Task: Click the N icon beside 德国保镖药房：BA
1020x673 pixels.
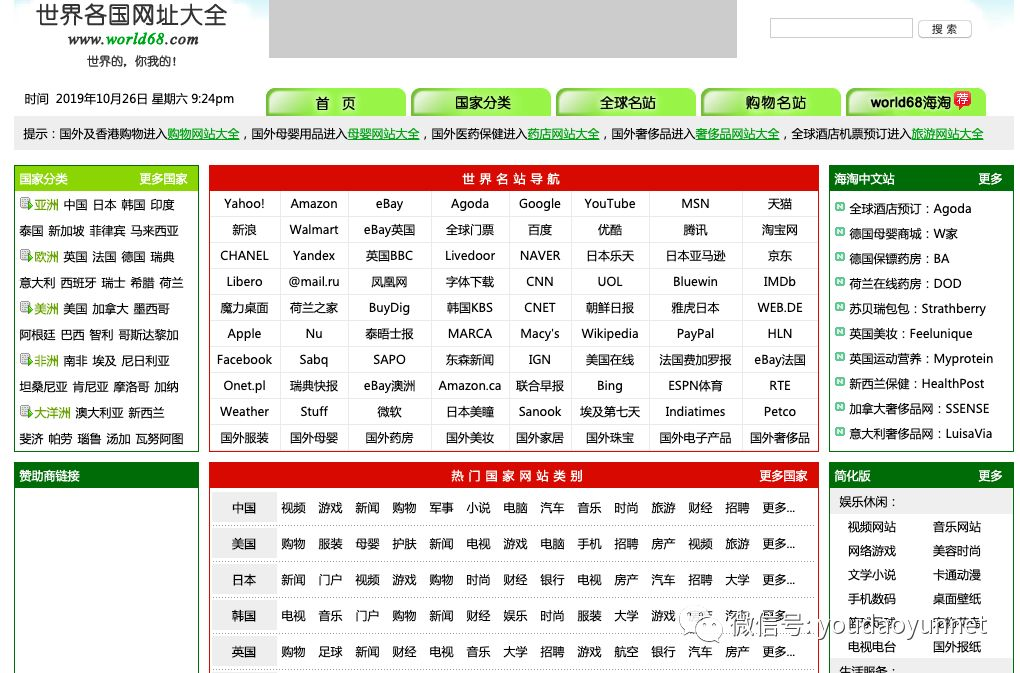Action: (840, 257)
